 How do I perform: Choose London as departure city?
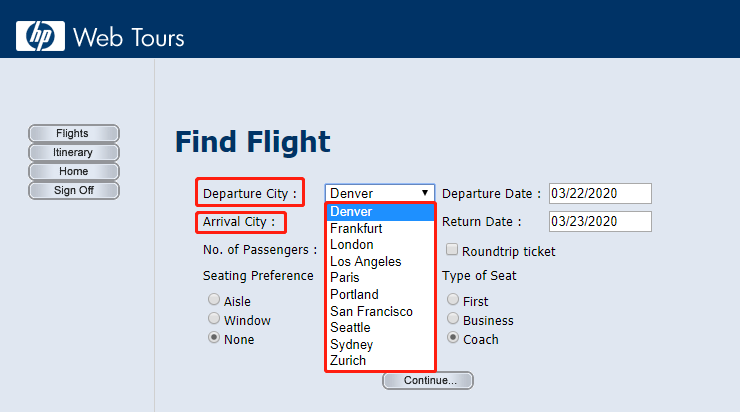point(351,245)
